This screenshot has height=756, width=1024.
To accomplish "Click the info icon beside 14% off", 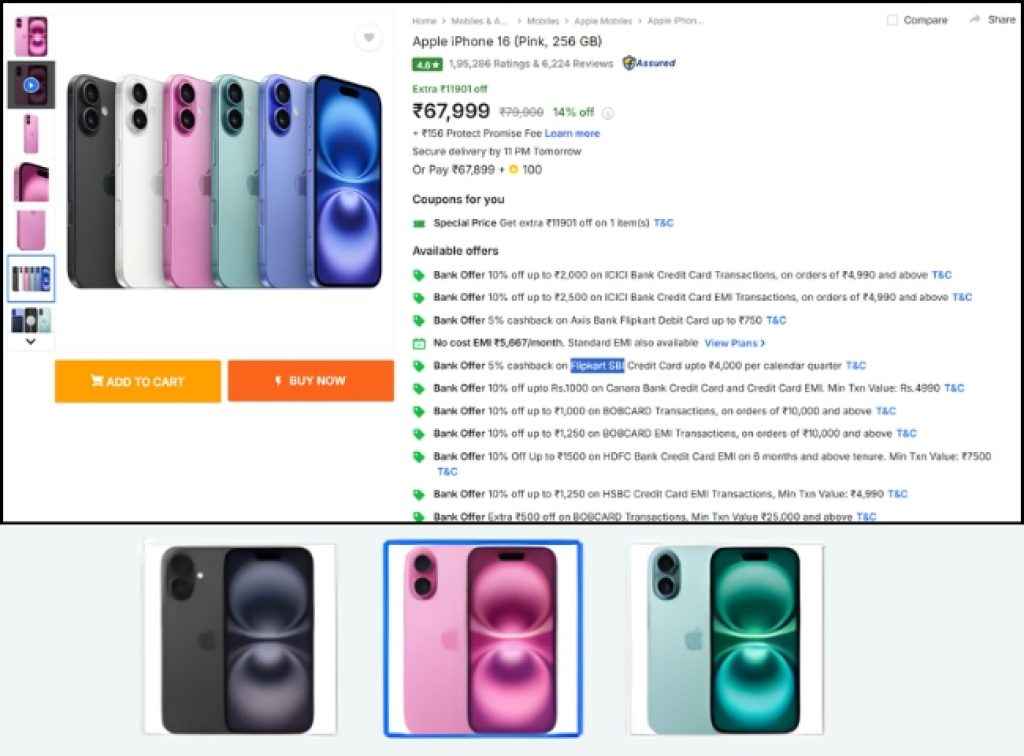I will pyautogui.click(x=608, y=111).
